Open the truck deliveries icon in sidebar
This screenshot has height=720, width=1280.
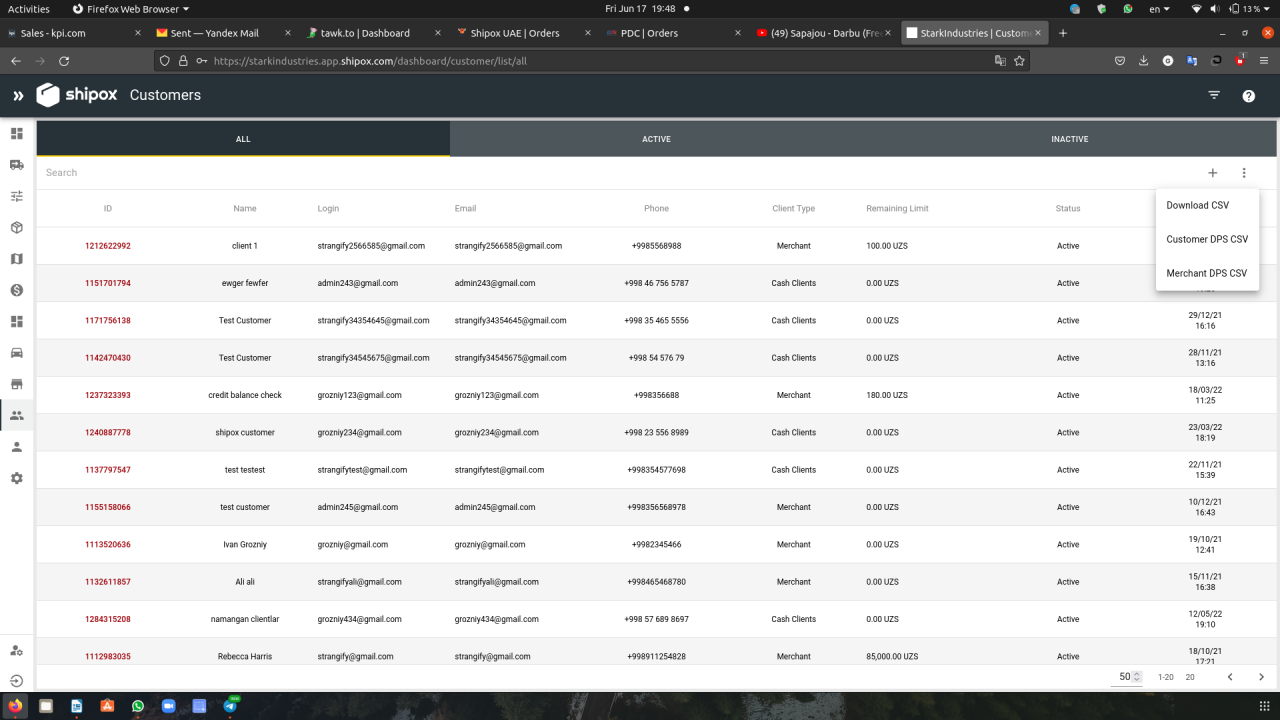17,165
